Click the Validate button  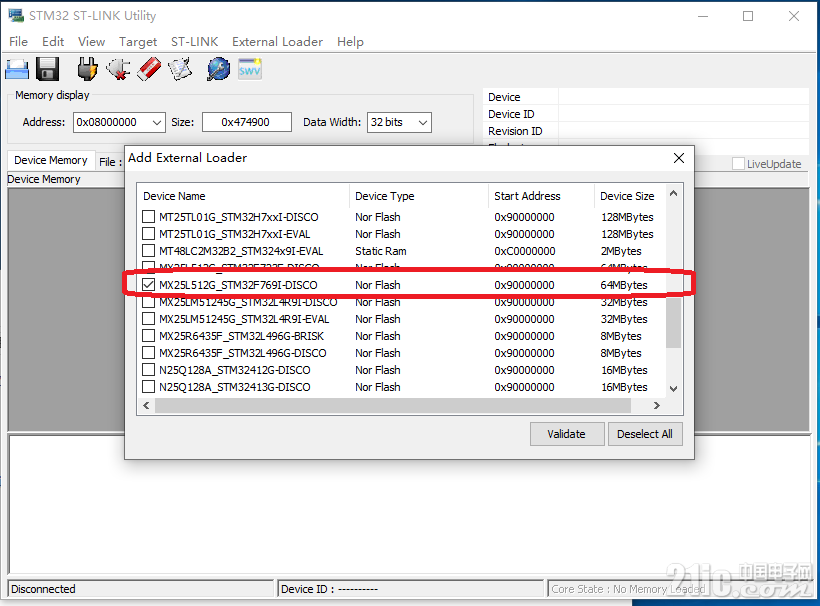(x=567, y=434)
